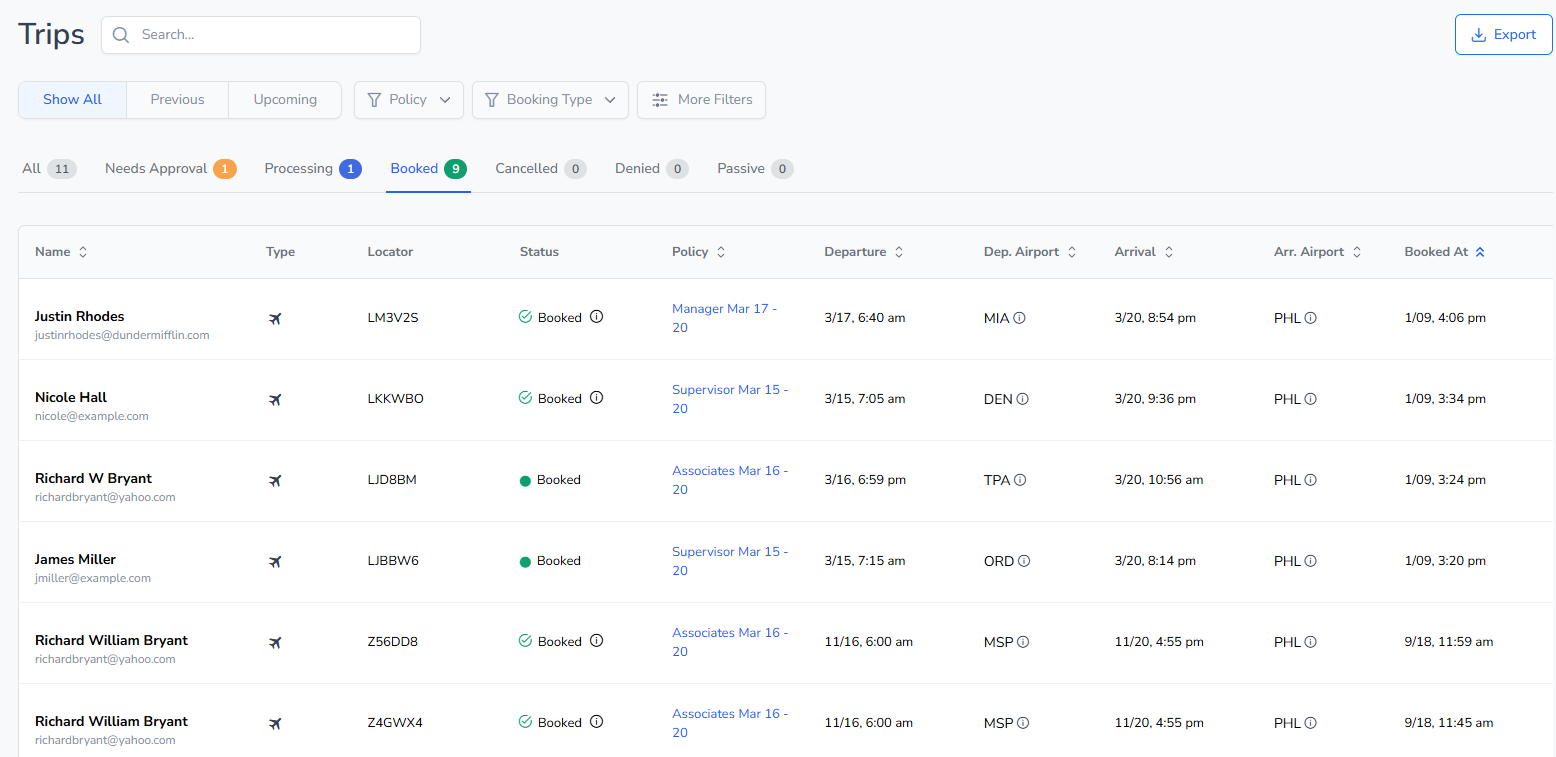Open the More Filters panel
The width and height of the screenshot is (1556, 757).
pyautogui.click(x=701, y=100)
